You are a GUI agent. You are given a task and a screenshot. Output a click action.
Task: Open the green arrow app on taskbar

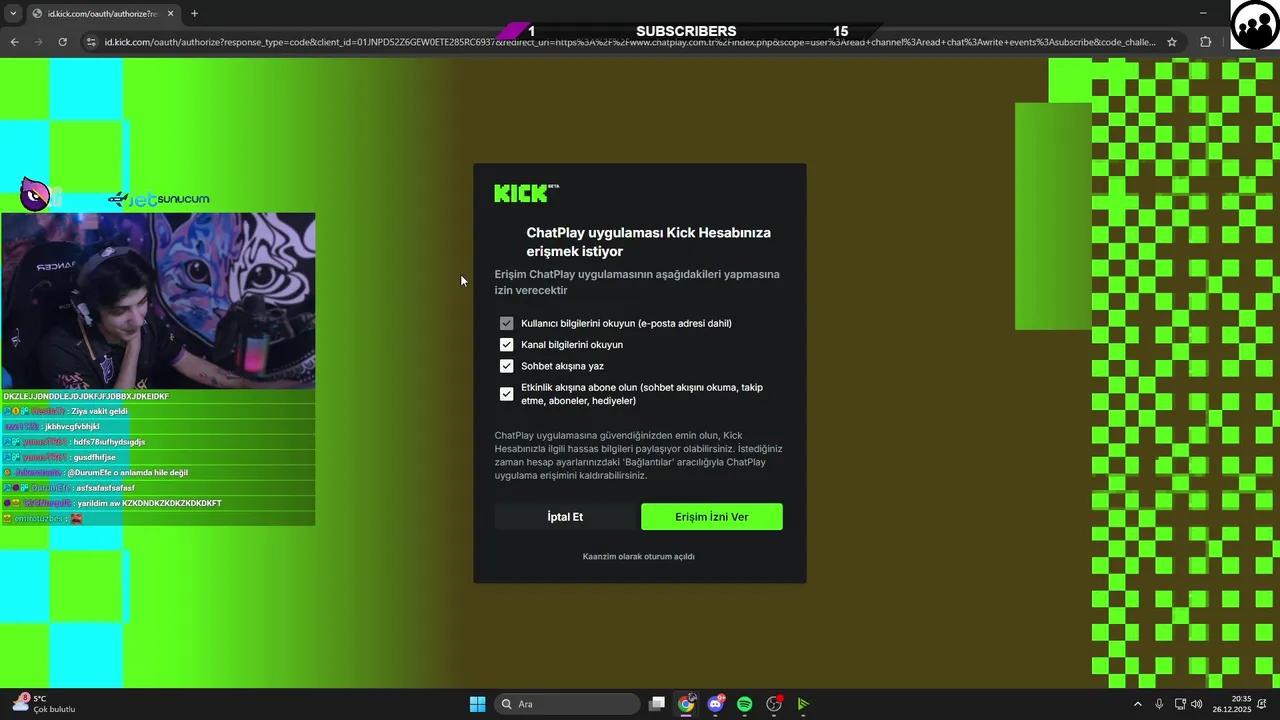(803, 704)
